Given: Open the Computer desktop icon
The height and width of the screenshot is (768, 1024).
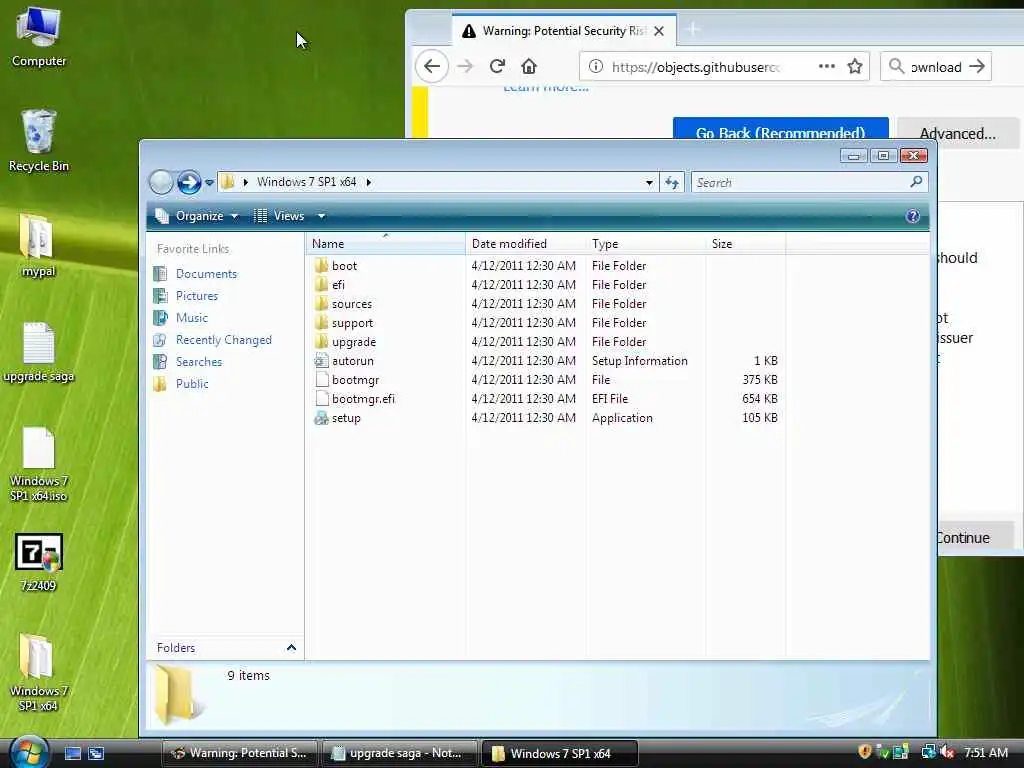Looking at the screenshot, I should [x=39, y=37].
